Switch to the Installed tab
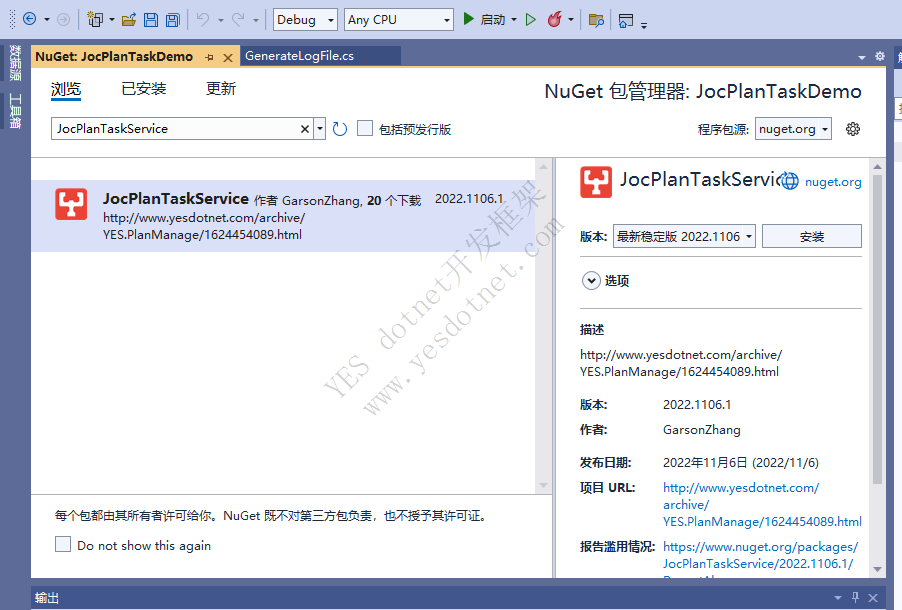Screen dimensions: 902x610 pyautogui.click(x=143, y=89)
